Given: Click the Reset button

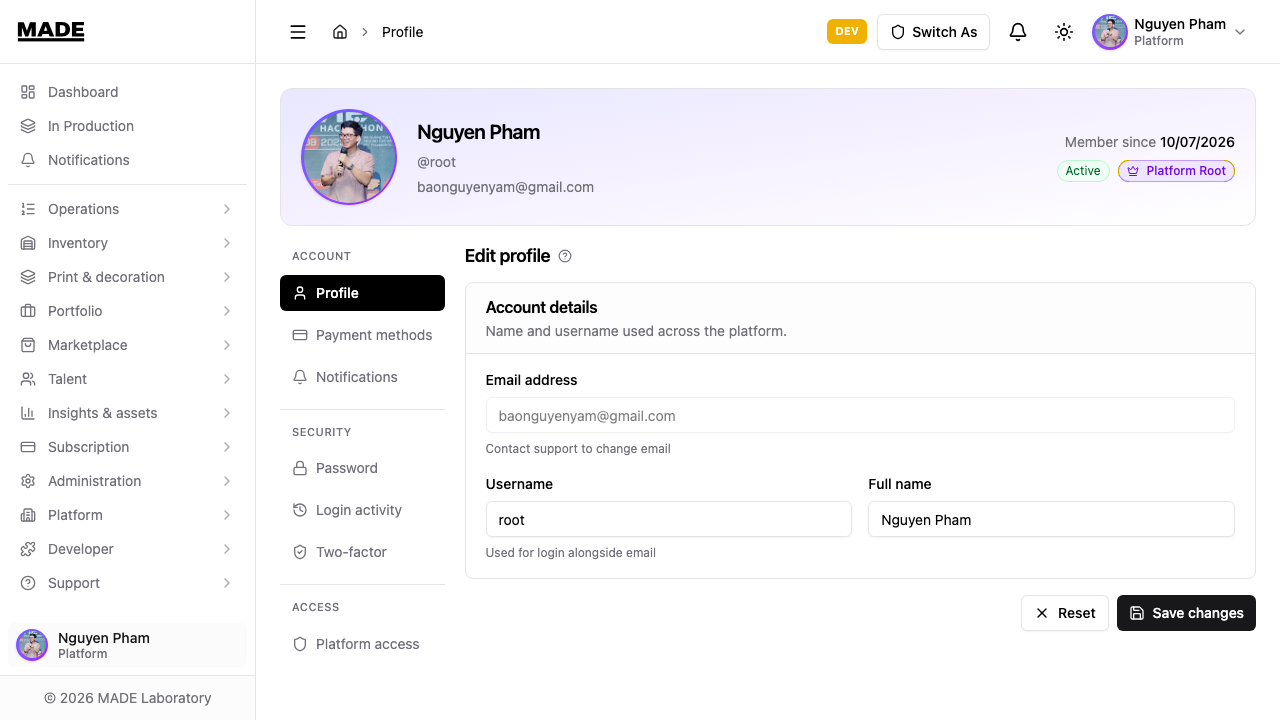Looking at the screenshot, I should (x=1065, y=613).
